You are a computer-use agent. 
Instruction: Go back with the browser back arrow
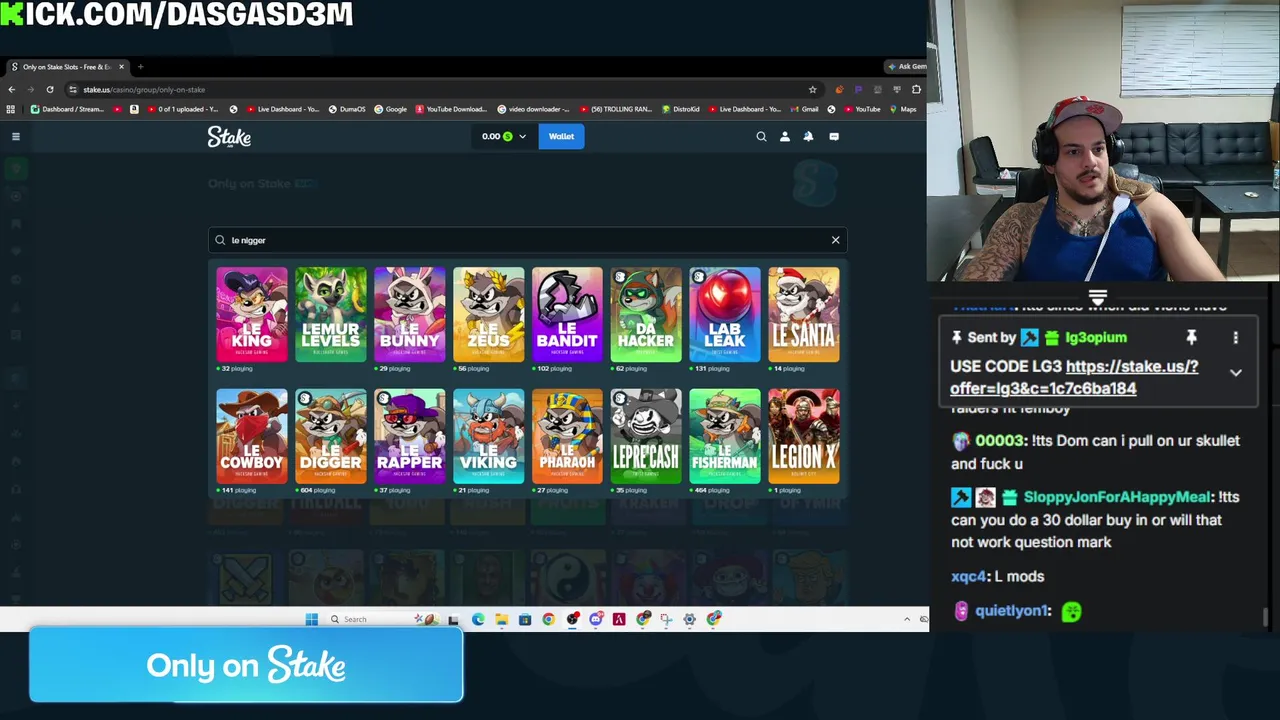tap(12, 89)
